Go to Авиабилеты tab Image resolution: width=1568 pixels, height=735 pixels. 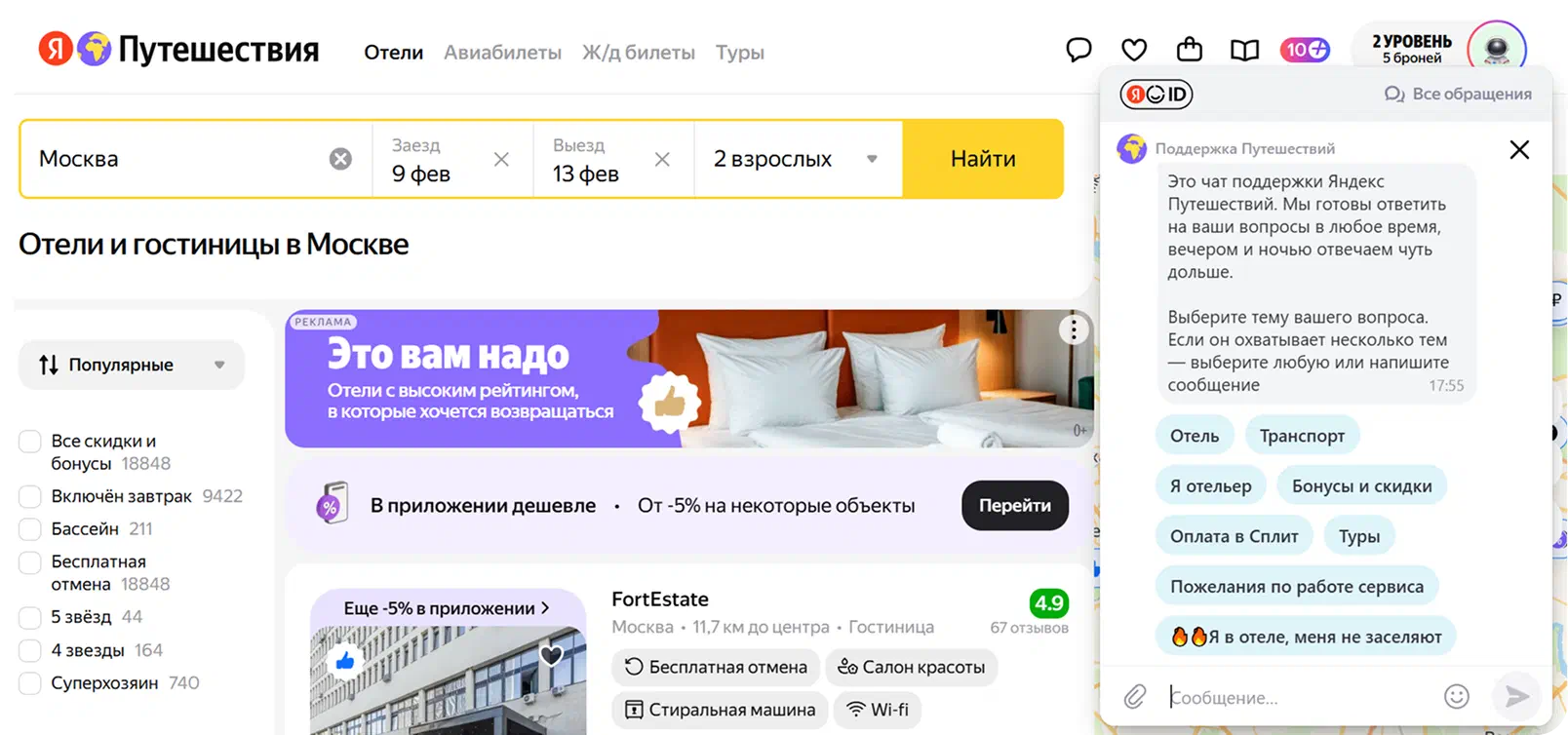(503, 53)
